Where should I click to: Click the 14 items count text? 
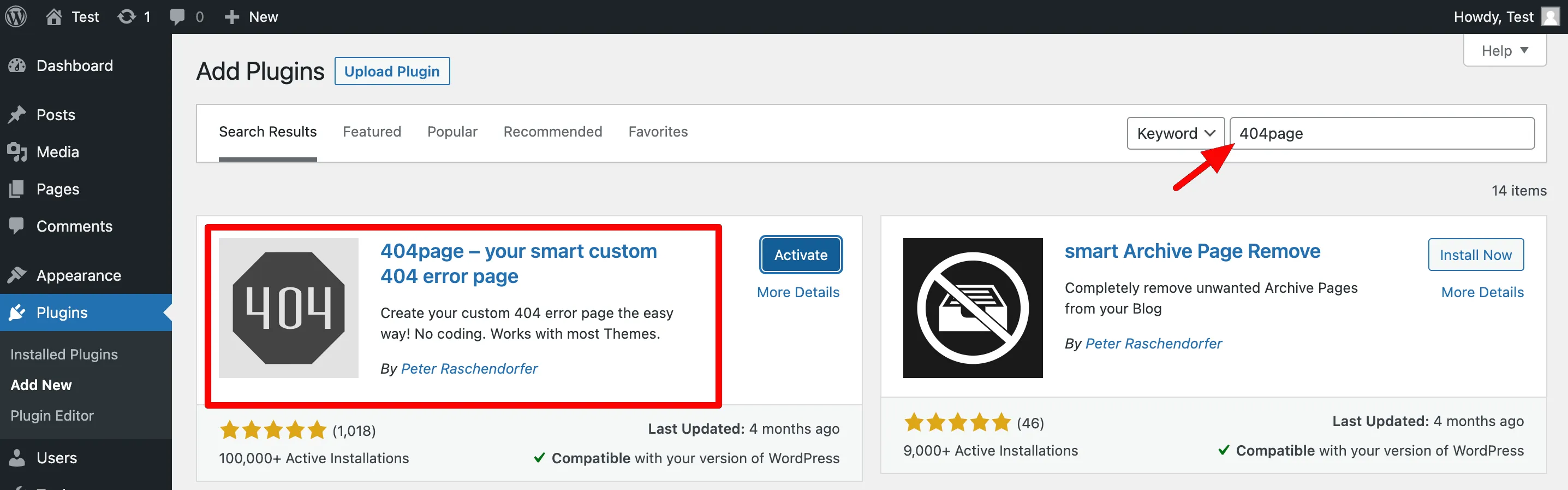click(x=1519, y=191)
